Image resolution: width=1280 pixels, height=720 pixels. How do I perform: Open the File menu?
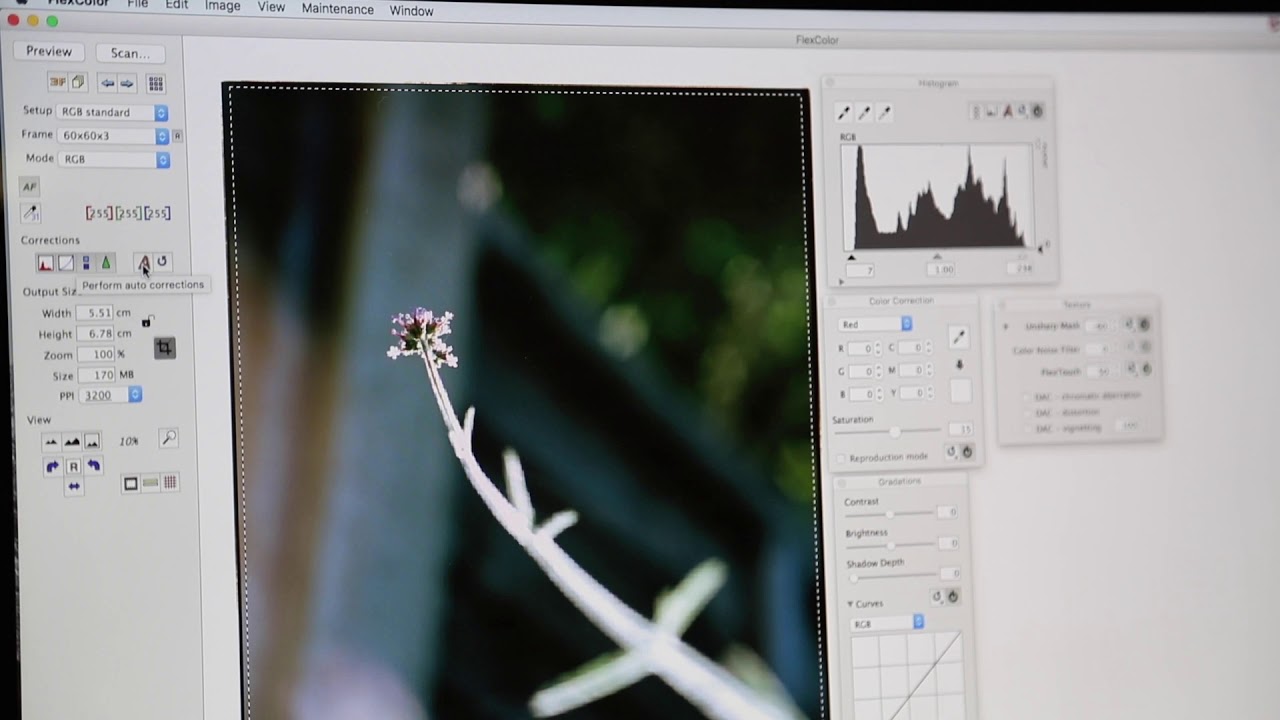pyautogui.click(x=137, y=5)
